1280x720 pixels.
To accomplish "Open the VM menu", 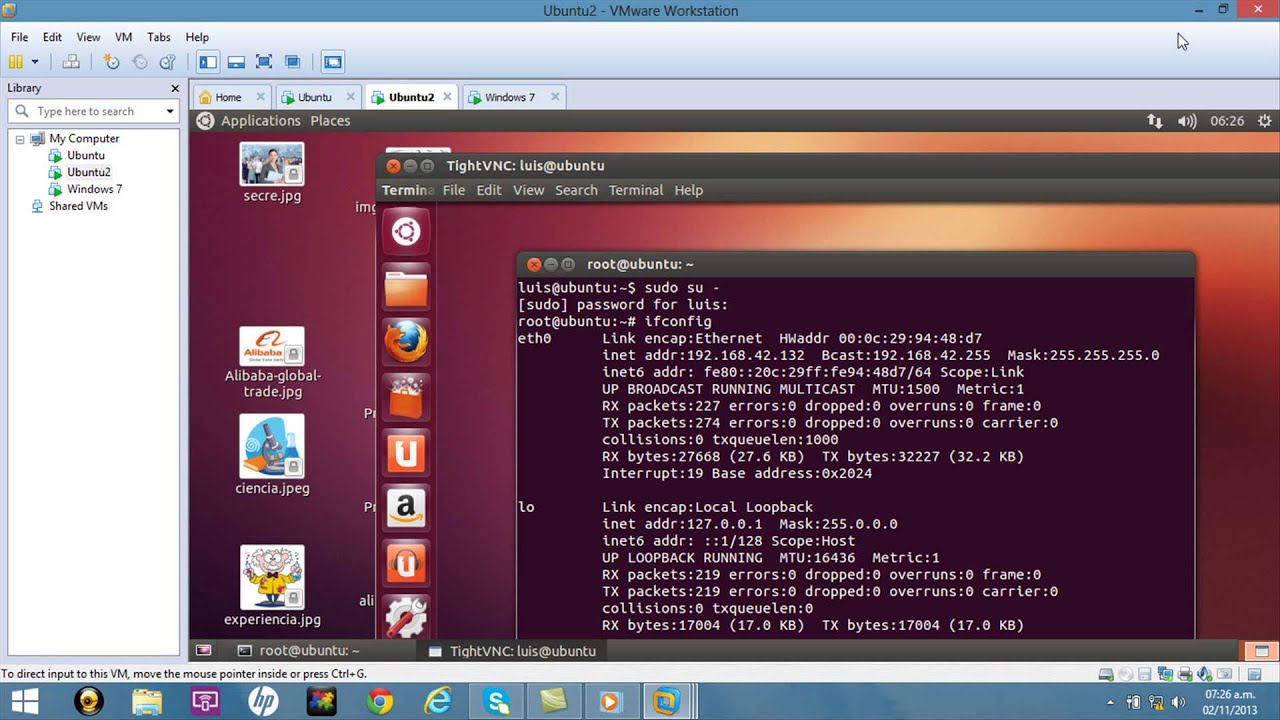I will tap(123, 37).
